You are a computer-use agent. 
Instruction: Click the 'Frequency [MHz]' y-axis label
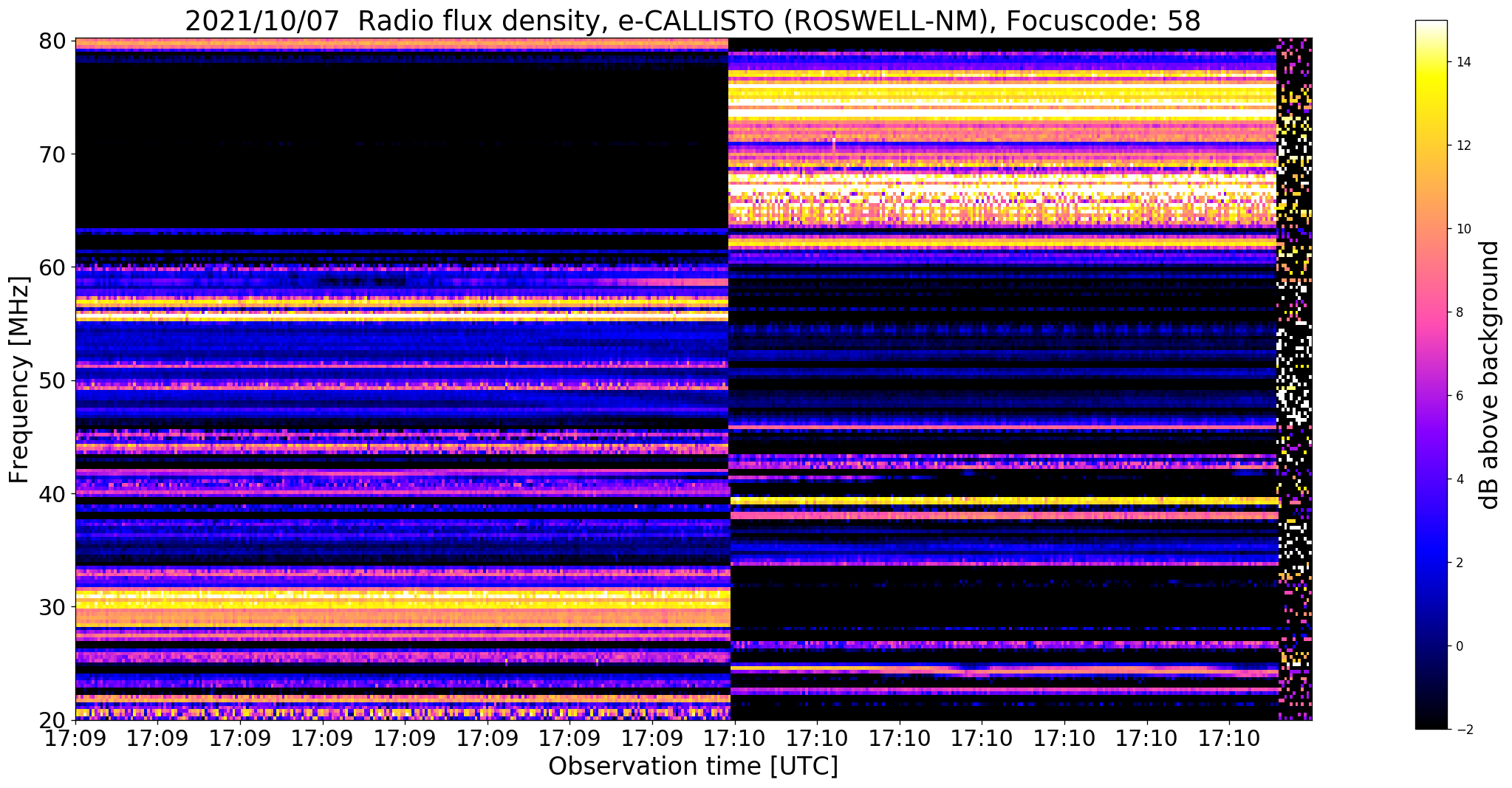pyautogui.click(x=20, y=380)
